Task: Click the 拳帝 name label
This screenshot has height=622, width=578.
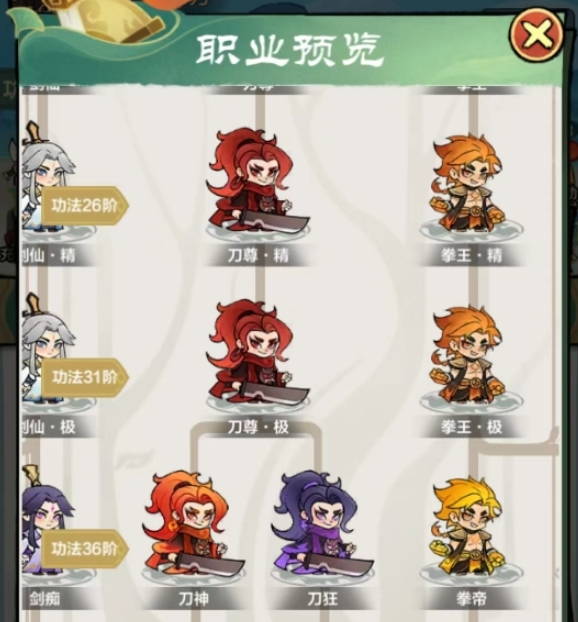Action: tap(471, 599)
